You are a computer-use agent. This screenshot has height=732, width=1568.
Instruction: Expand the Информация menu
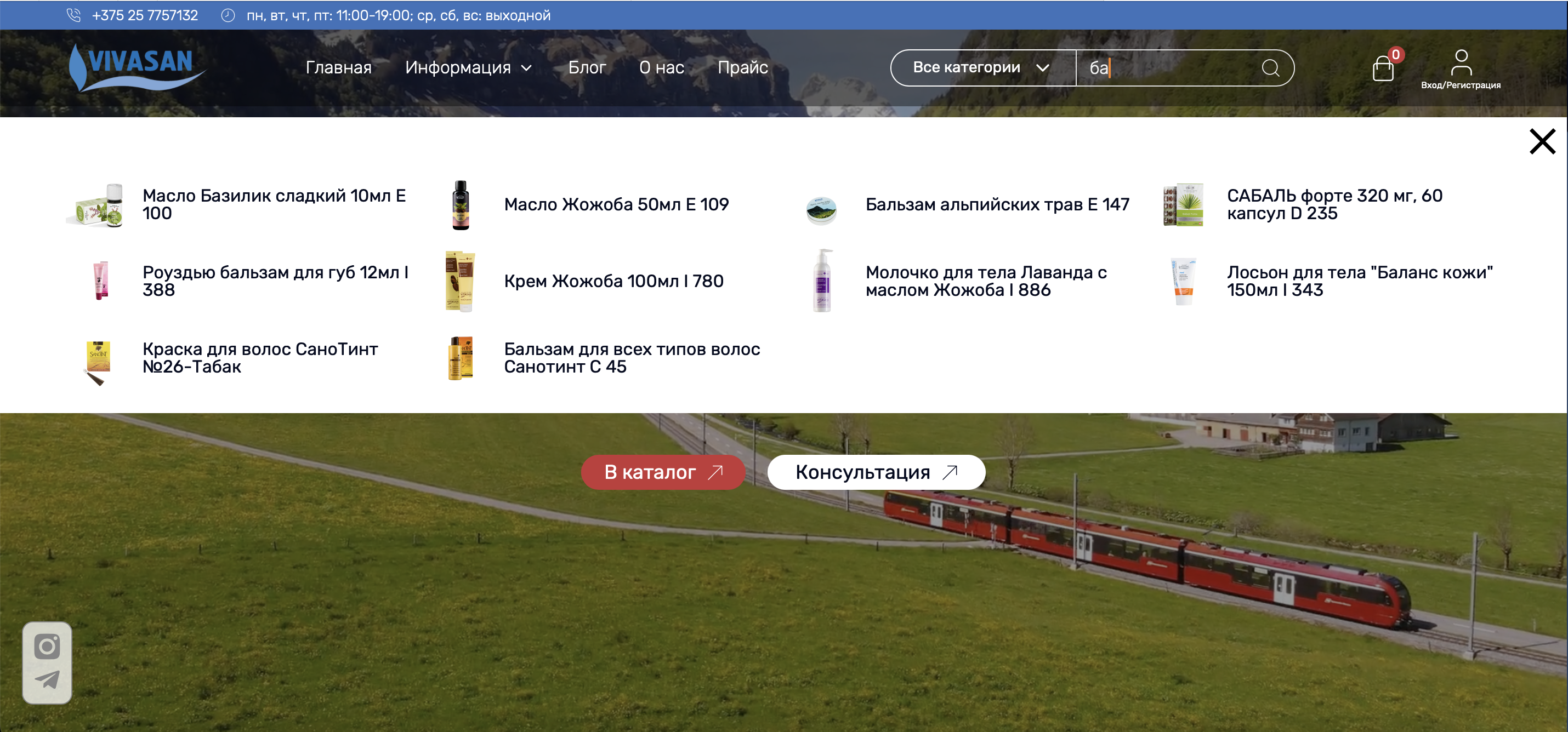click(469, 67)
